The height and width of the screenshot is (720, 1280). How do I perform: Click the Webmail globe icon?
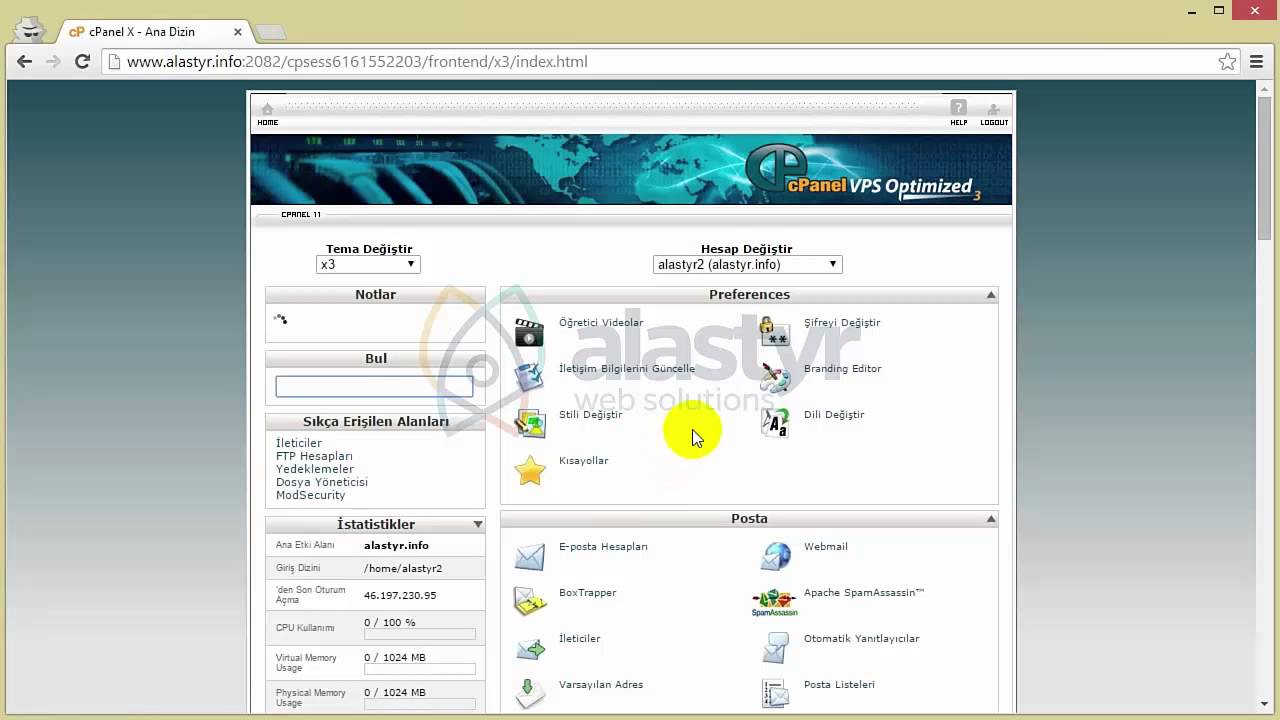click(x=774, y=555)
